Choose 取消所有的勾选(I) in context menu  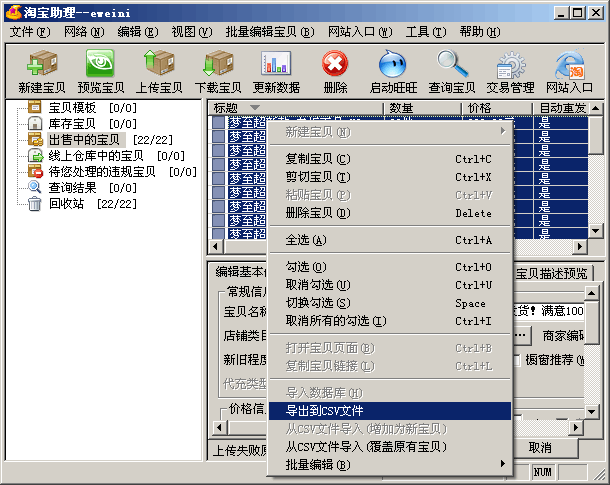[x=390, y=321]
